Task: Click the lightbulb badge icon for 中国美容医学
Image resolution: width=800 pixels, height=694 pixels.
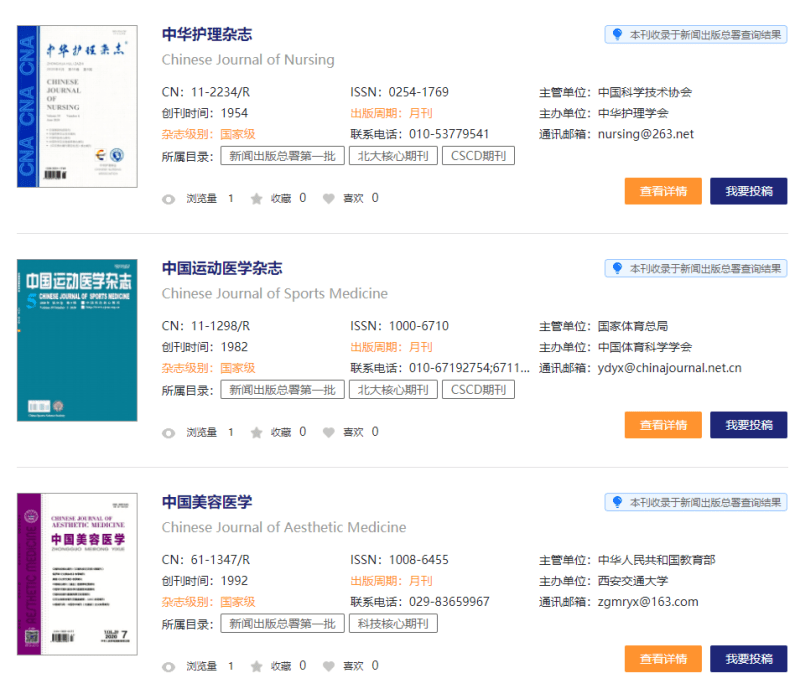Action: [x=617, y=502]
